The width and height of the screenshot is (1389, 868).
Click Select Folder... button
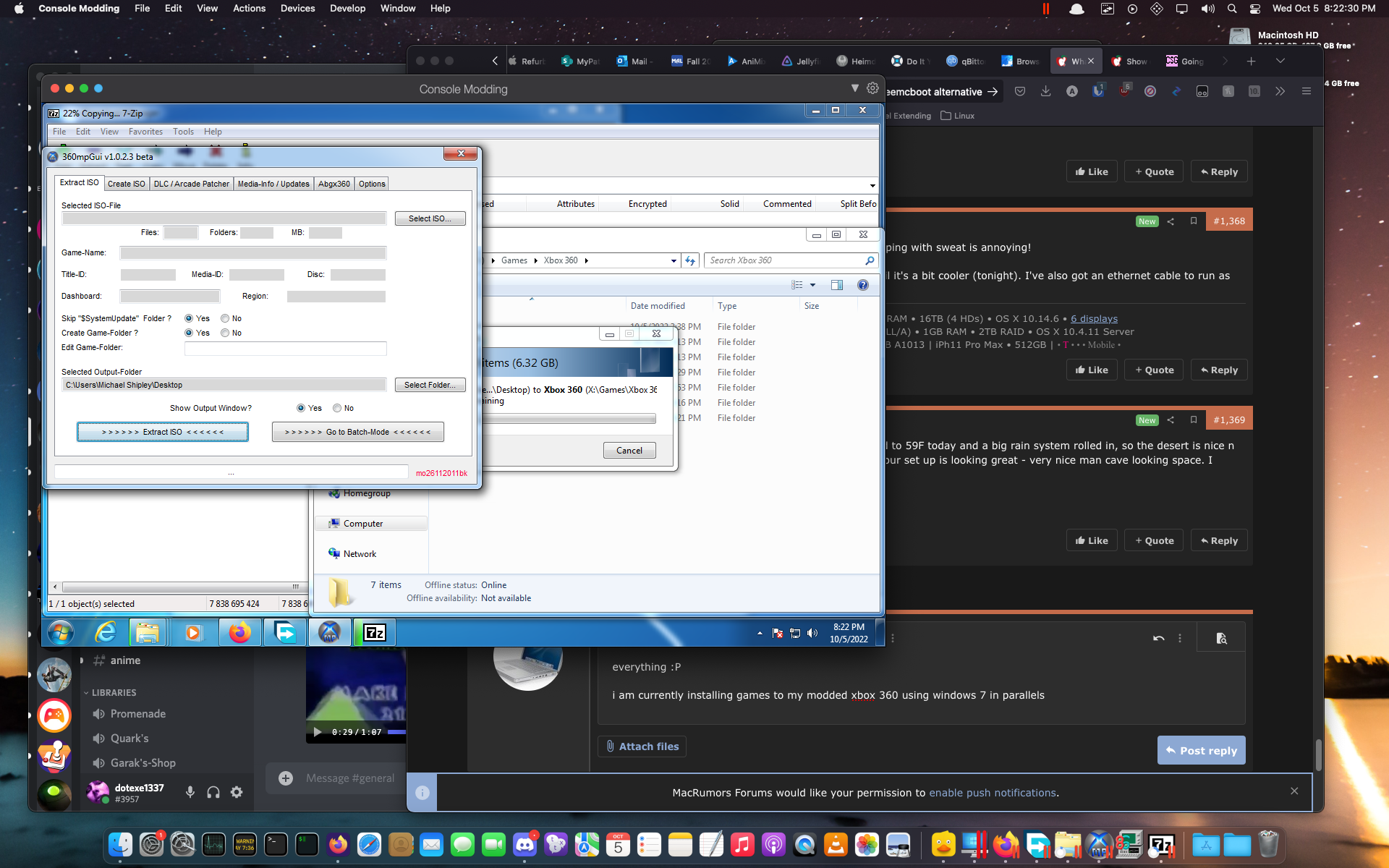430,385
